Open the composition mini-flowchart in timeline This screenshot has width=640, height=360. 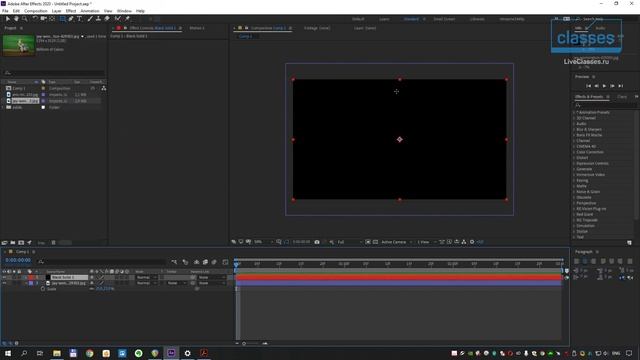pyautogui.click(x=174, y=262)
